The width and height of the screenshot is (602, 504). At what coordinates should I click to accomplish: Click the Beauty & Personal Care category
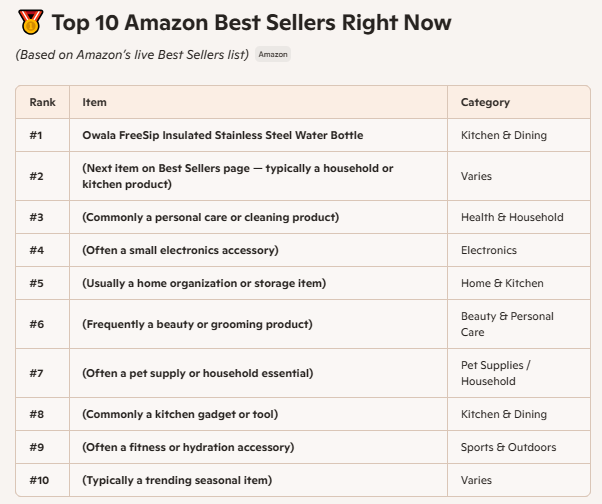coord(507,324)
